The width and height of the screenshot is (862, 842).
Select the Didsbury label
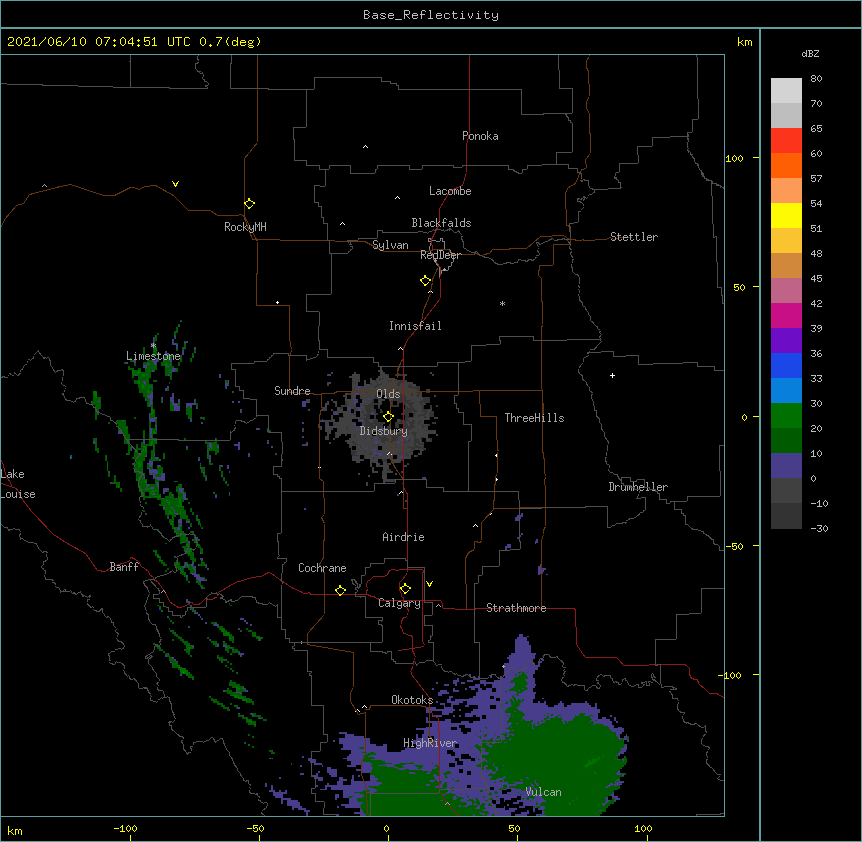coord(384,431)
